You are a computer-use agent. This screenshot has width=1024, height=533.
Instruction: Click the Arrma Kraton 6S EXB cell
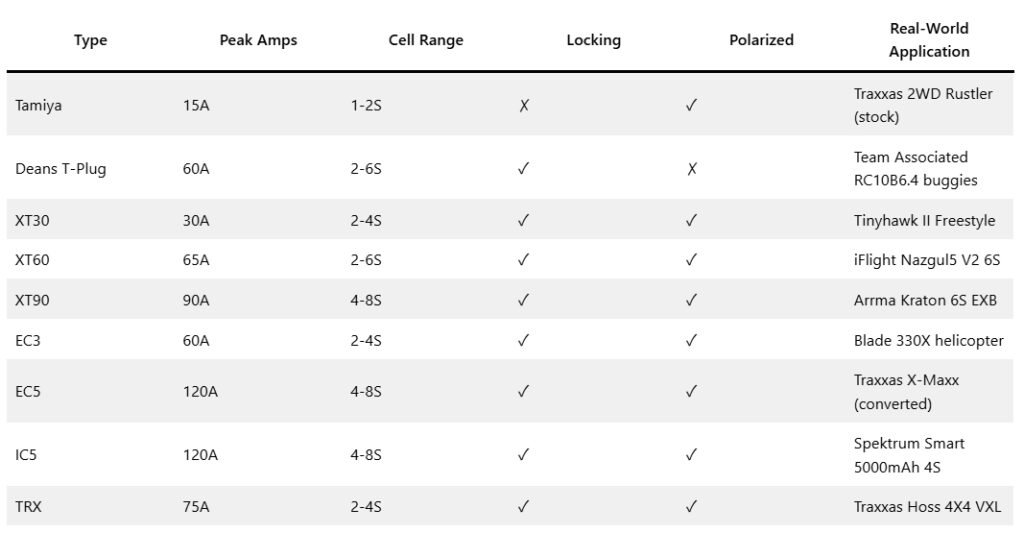point(920,300)
